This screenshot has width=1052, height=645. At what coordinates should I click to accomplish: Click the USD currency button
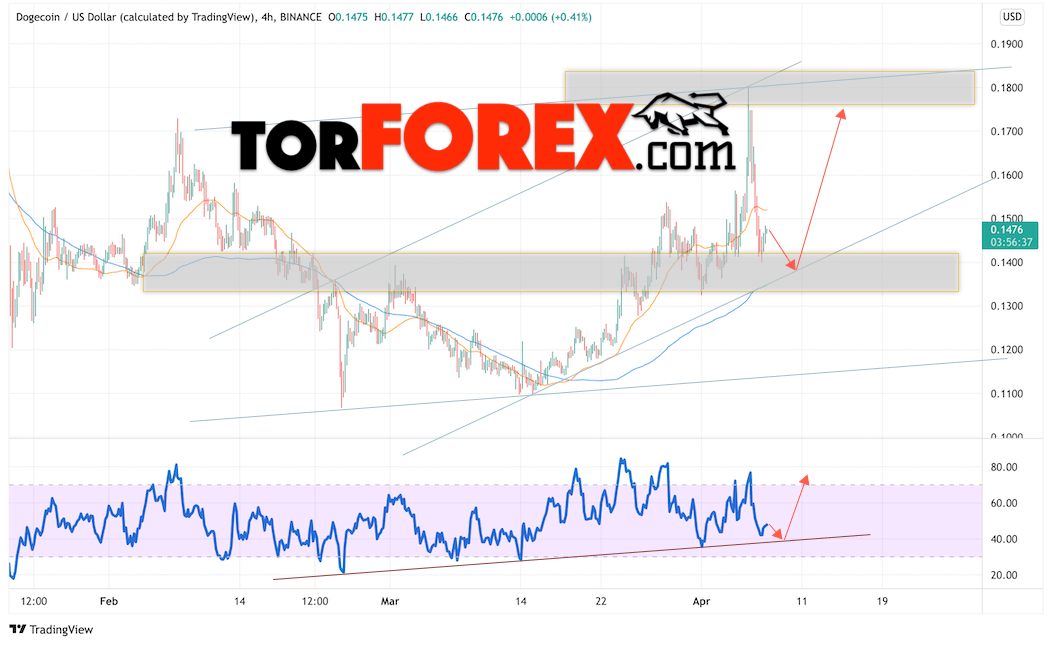pos(1012,17)
